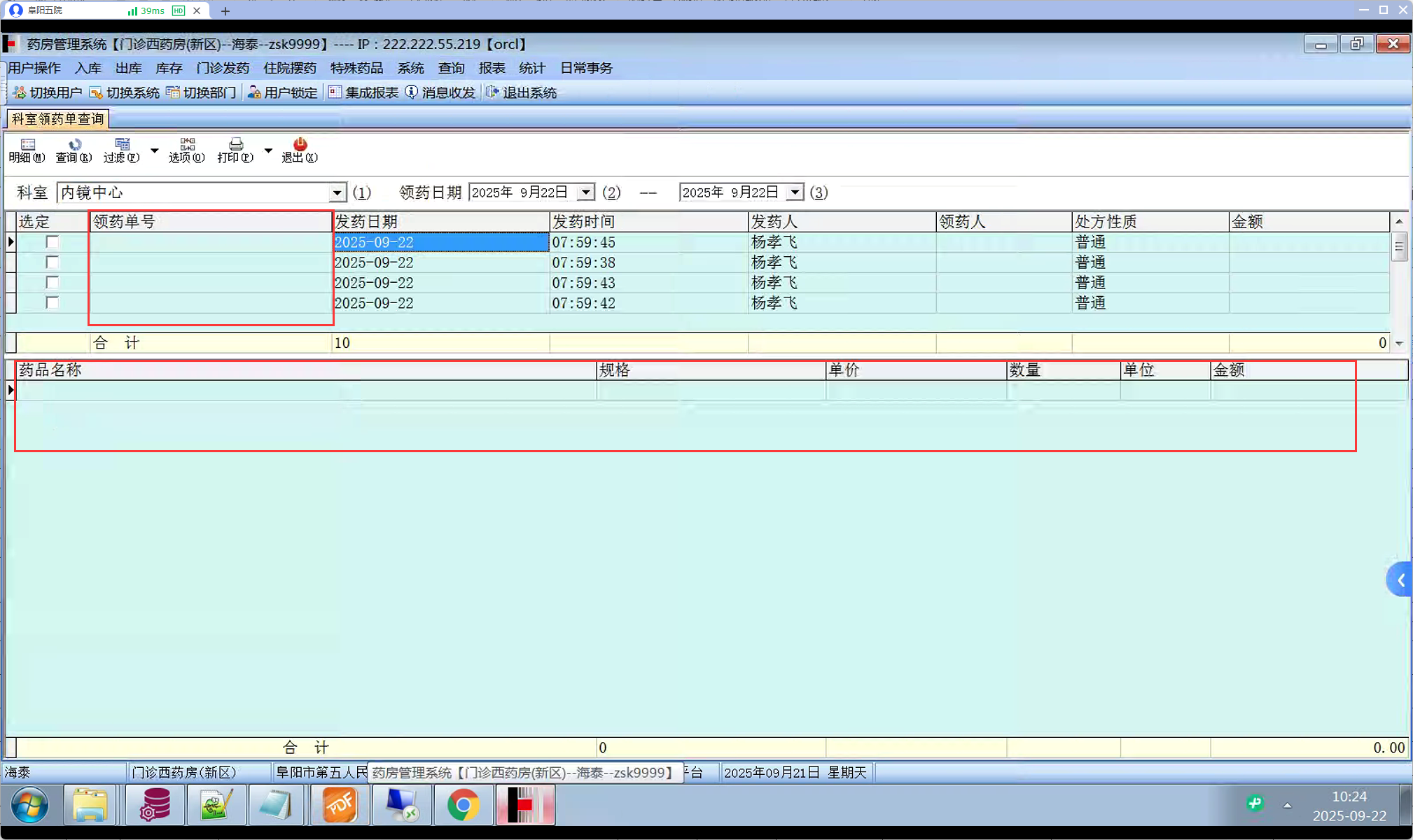Open Chrome from the taskbar
The width and height of the screenshot is (1413, 840).
pyautogui.click(x=463, y=805)
